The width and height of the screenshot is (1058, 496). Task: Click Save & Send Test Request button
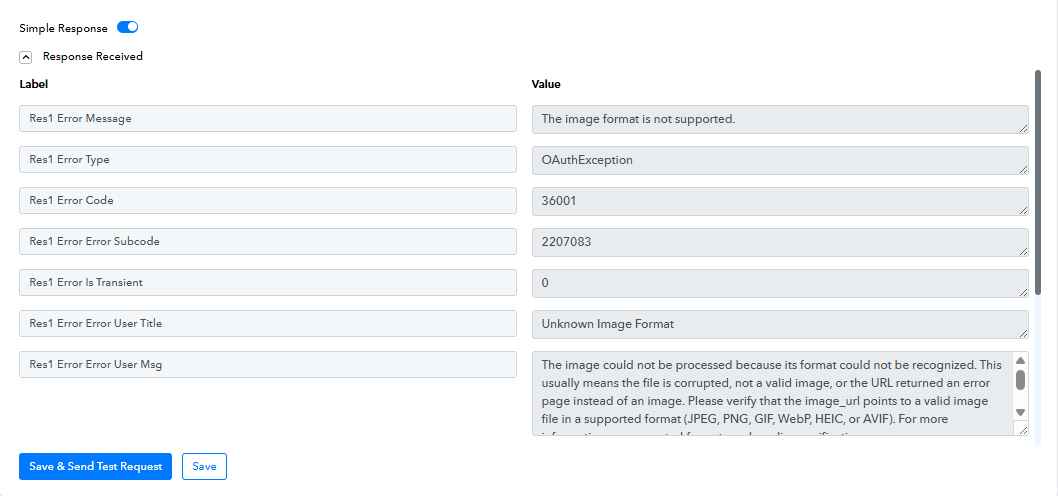(x=95, y=467)
